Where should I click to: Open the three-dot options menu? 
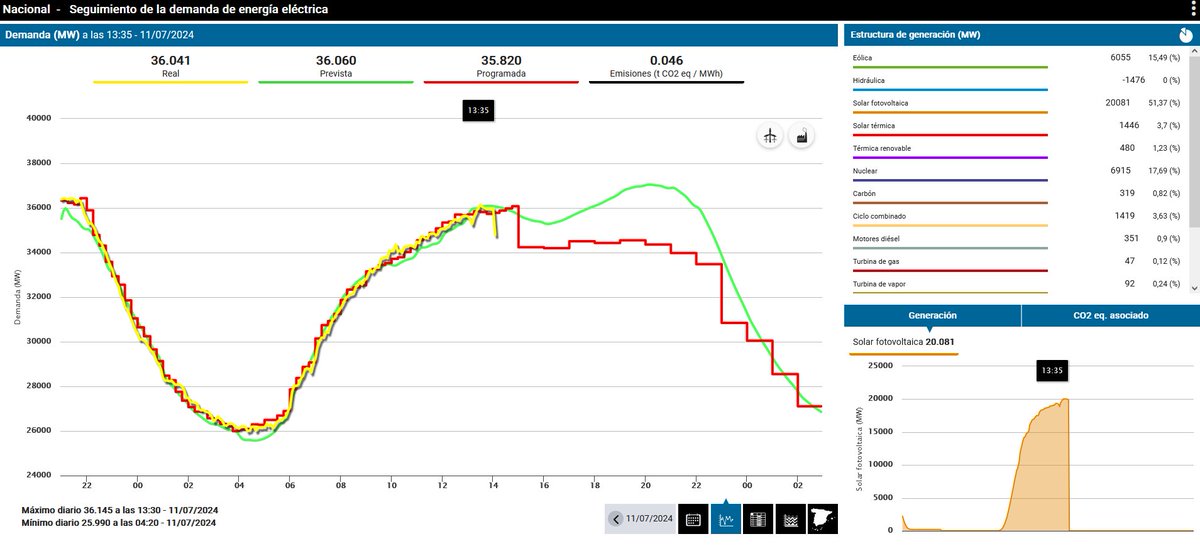pos(1193,9)
